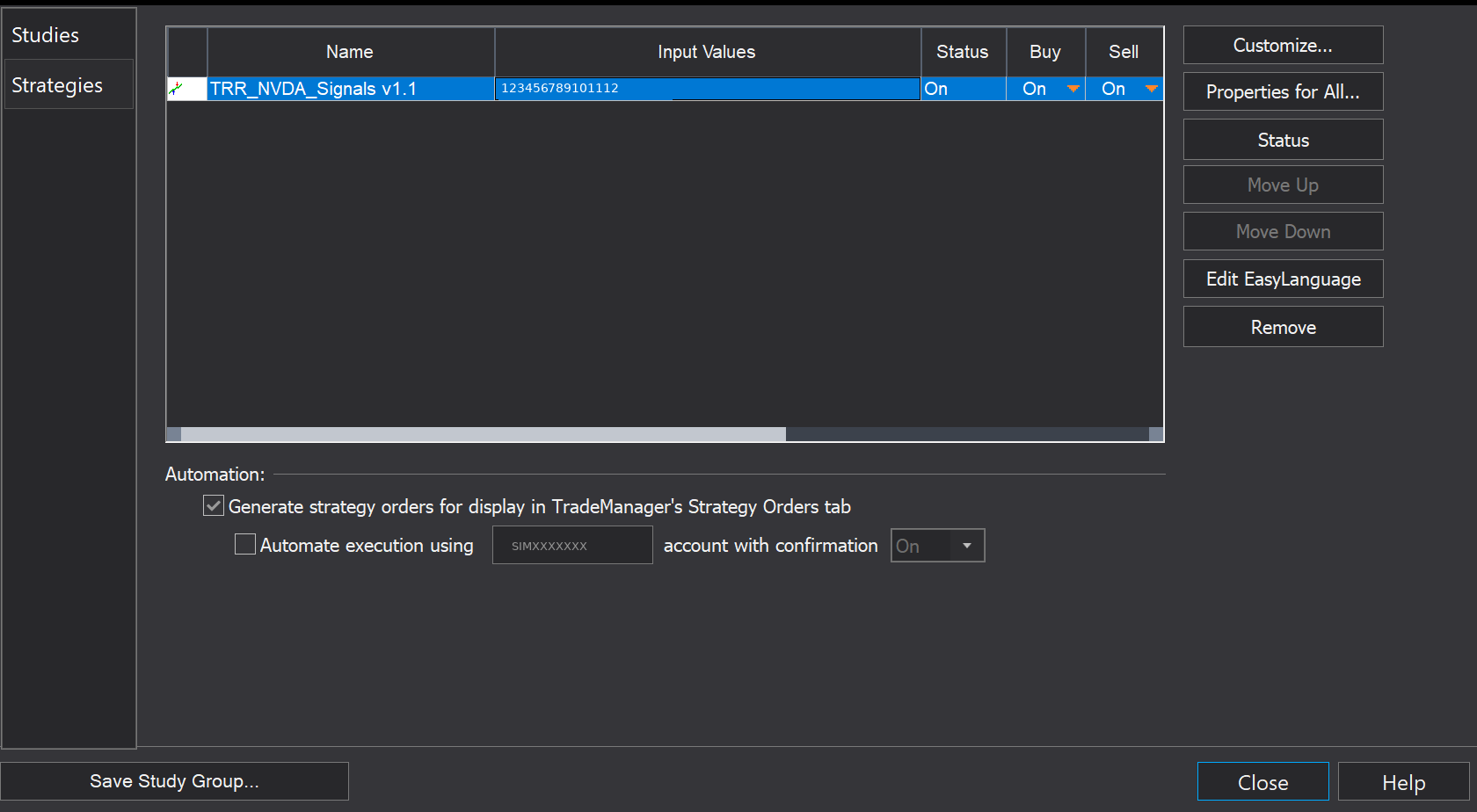Click the Status On cell
Viewport: 1477px width, 812px height.
[964, 89]
